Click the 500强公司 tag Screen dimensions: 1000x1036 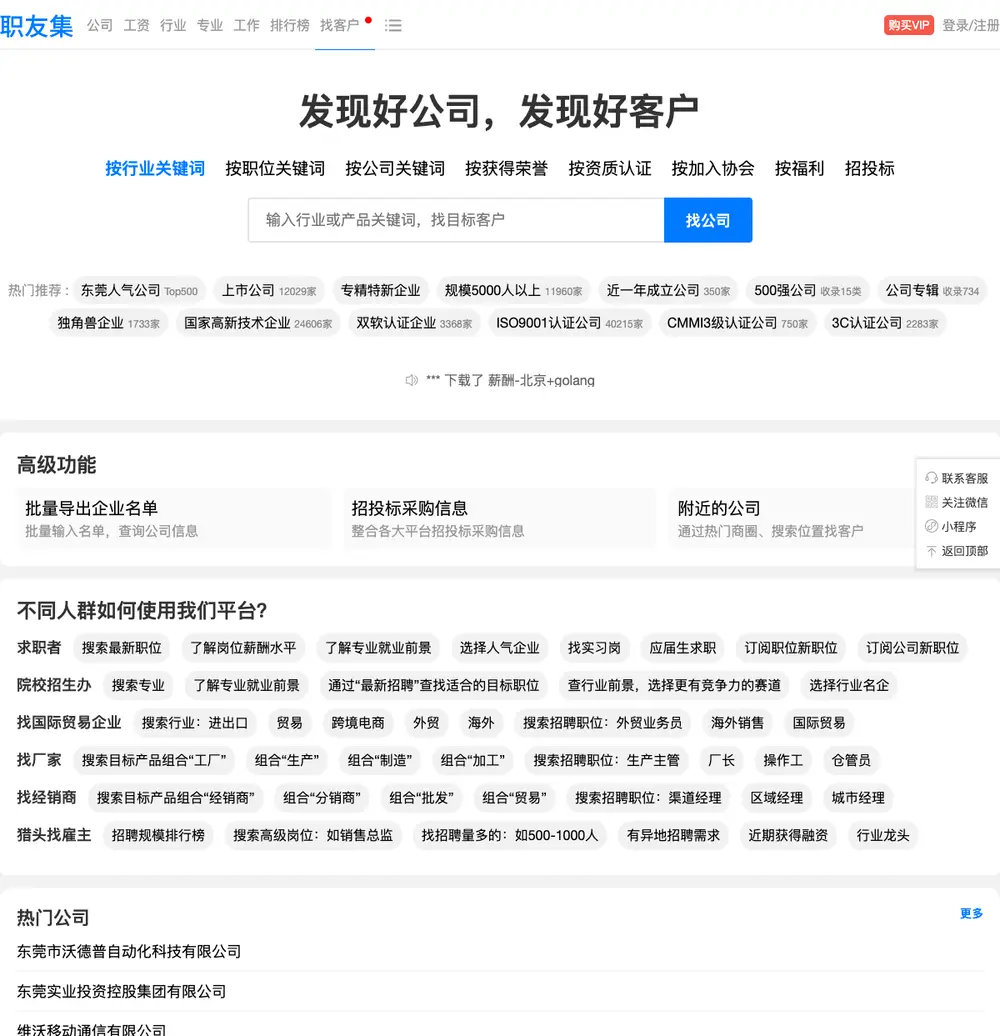coord(808,291)
